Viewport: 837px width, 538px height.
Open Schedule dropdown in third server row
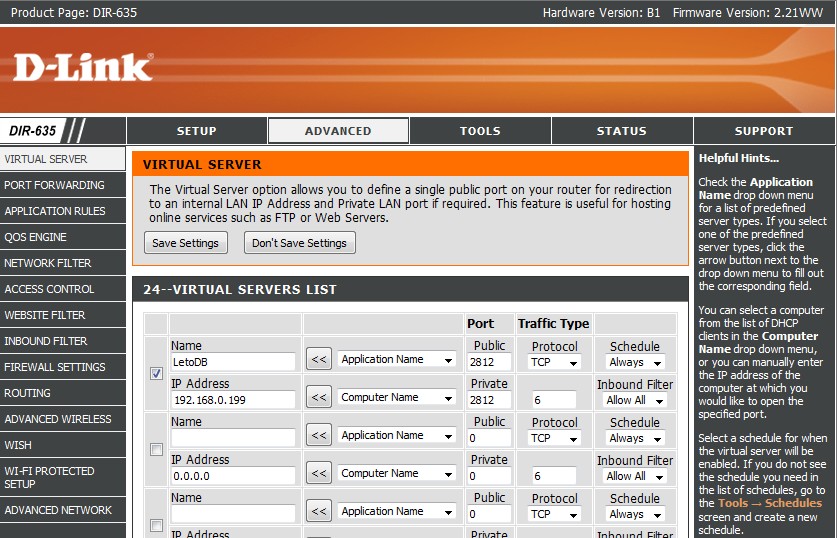[635, 514]
